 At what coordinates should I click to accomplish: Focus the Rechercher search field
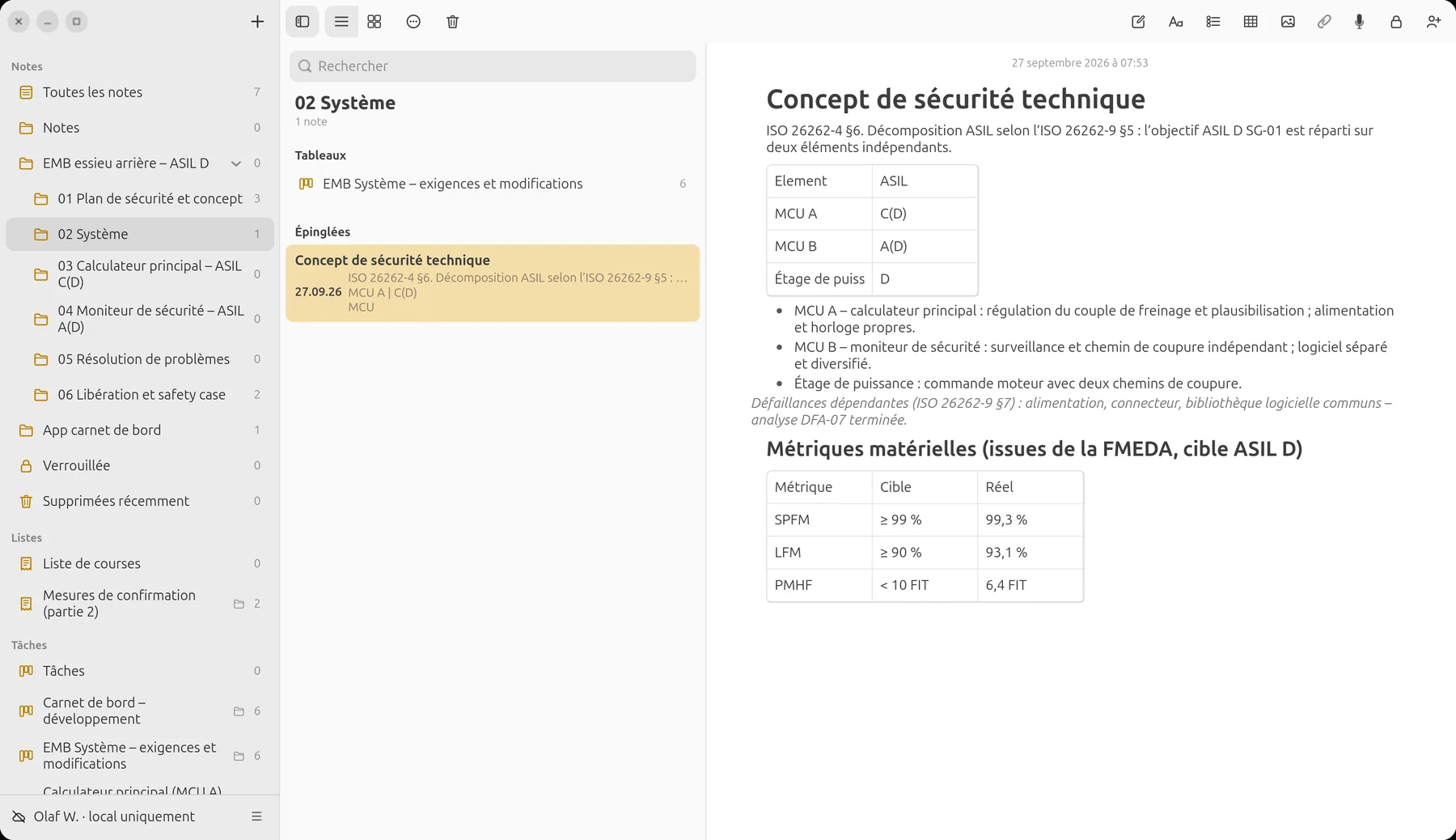coord(493,66)
